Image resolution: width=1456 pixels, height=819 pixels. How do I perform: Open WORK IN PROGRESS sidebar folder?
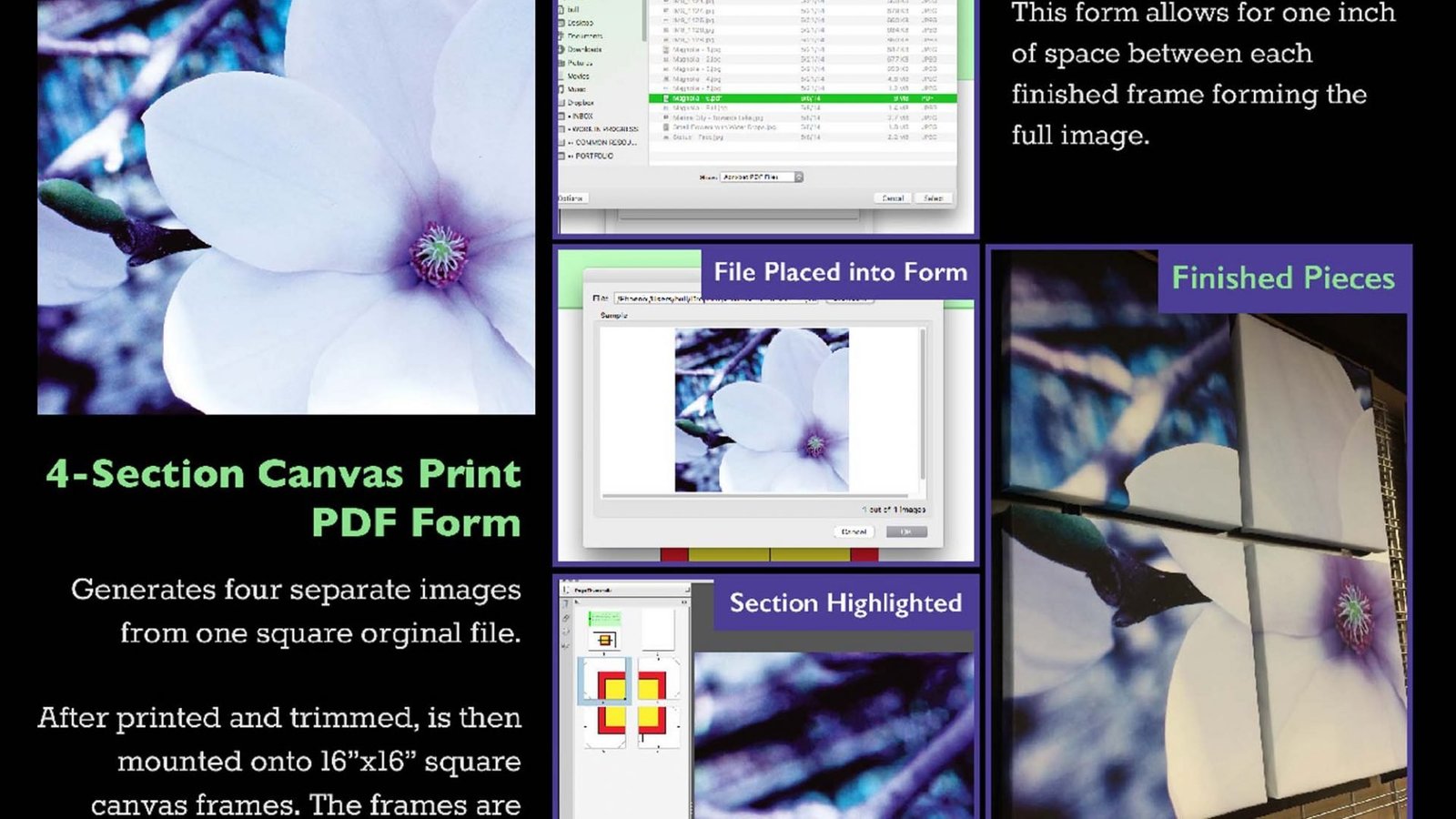602,129
